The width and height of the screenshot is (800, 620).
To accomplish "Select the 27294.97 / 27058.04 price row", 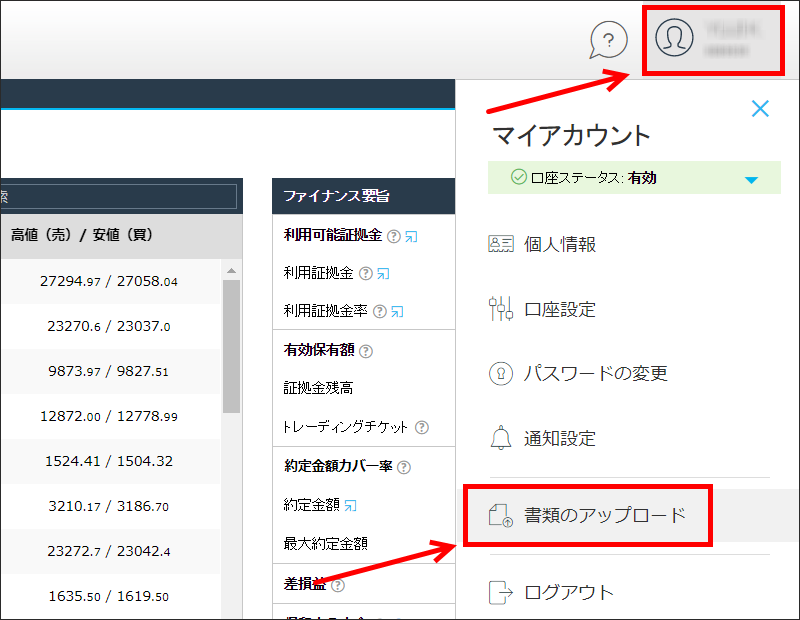I will [x=110, y=281].
